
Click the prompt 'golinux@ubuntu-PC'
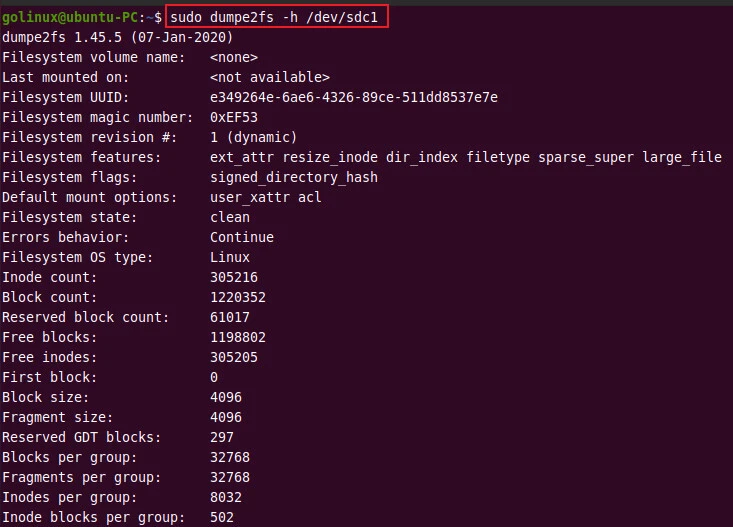click(x=70, y=17)
